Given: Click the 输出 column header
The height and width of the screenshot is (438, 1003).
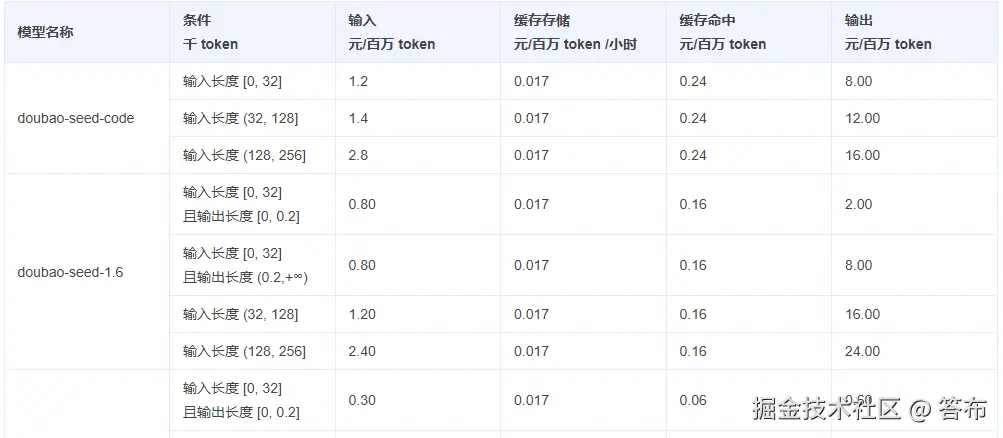Looking at the screenshot, I should coord(887,32).
